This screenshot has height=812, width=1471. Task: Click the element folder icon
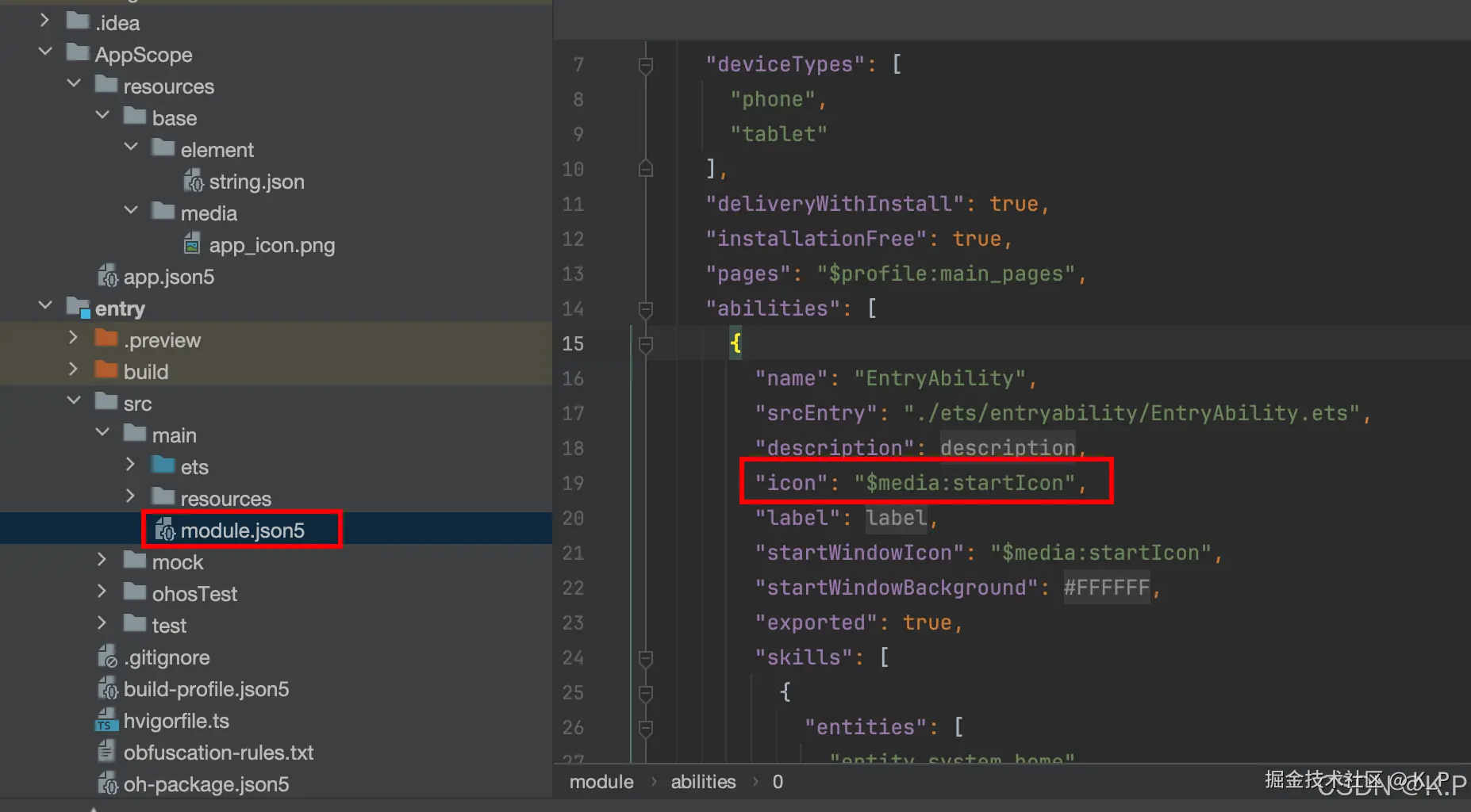[x=163, y=147]
